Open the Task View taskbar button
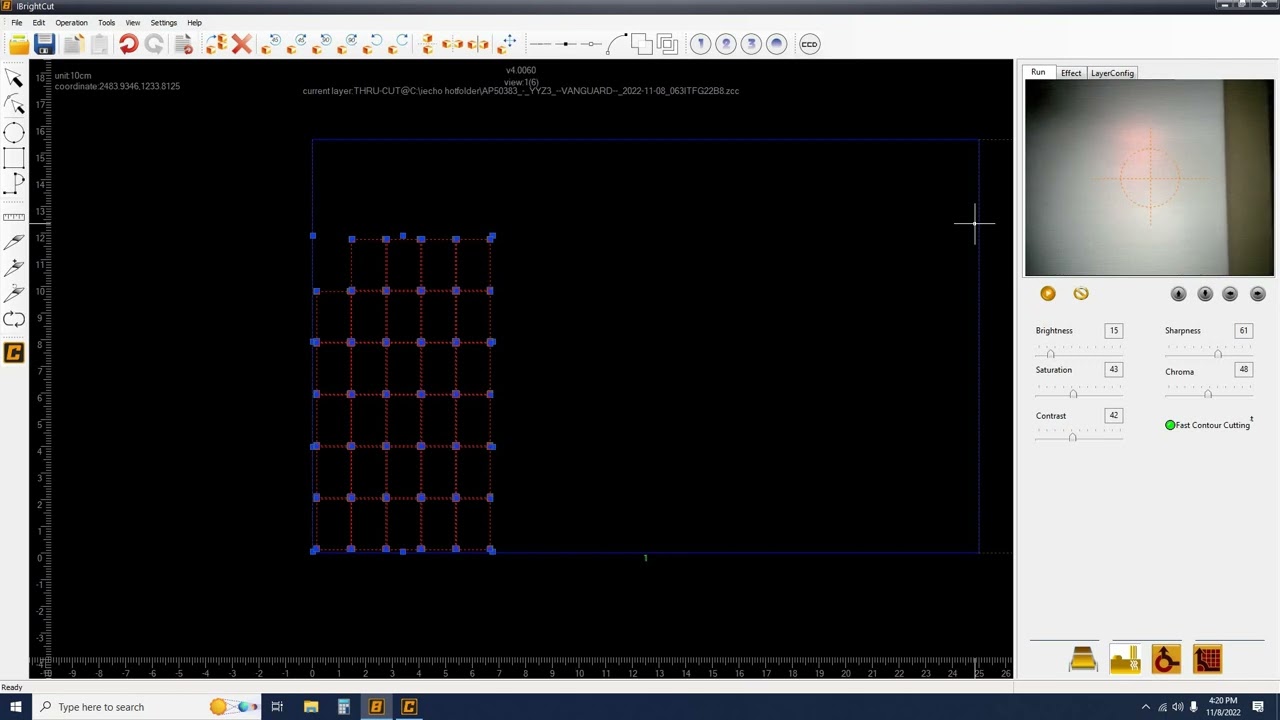 tap(277, 707)
